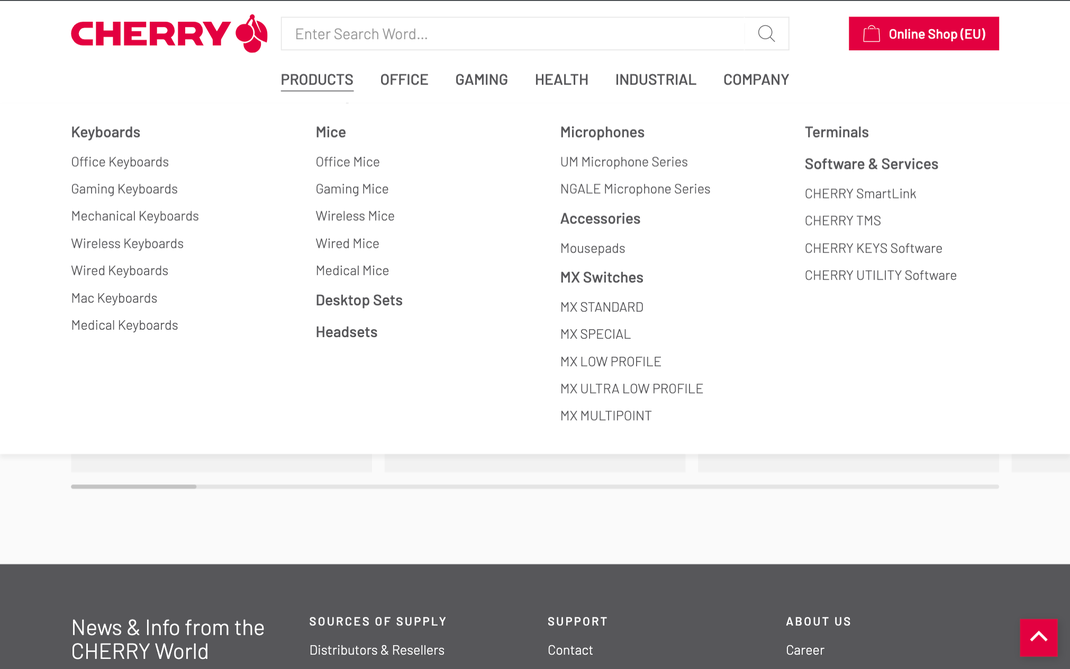This screenshot has height=669, width=1070.
Task: Select Gaming Keyboards
Action: point(124,189)
